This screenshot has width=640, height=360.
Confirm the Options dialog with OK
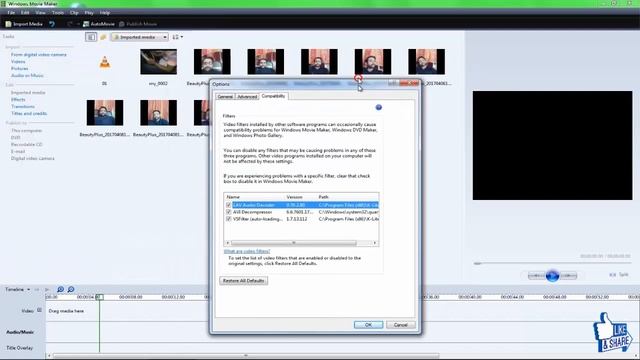click(x=368, y=325)
